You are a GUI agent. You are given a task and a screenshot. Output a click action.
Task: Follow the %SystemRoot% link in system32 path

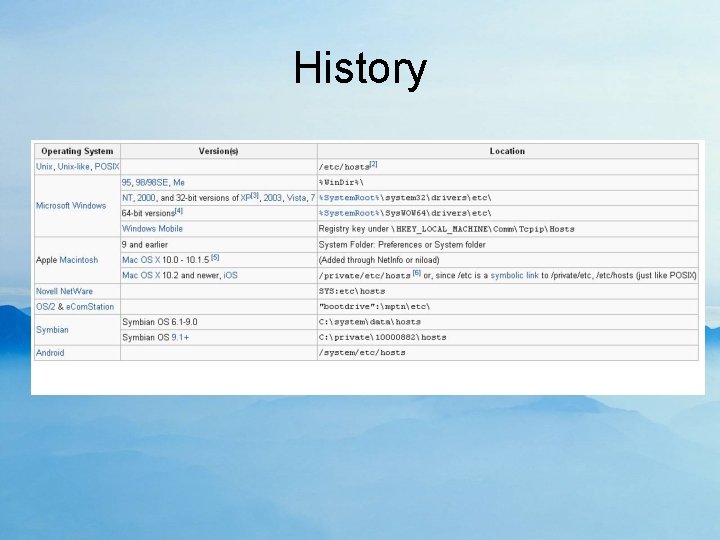[349, 198]
